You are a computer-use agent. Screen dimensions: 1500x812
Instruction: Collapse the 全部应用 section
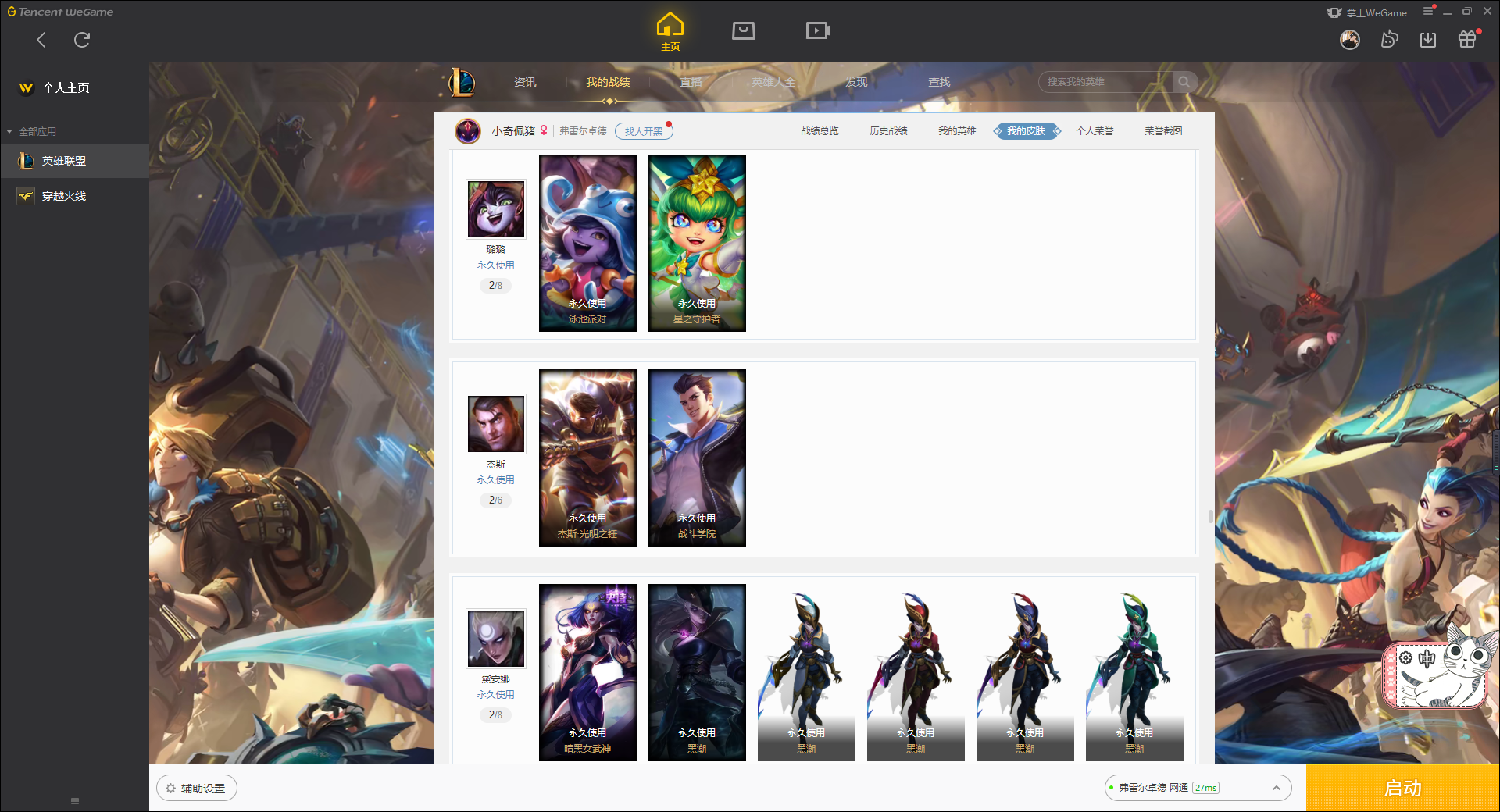31,131
